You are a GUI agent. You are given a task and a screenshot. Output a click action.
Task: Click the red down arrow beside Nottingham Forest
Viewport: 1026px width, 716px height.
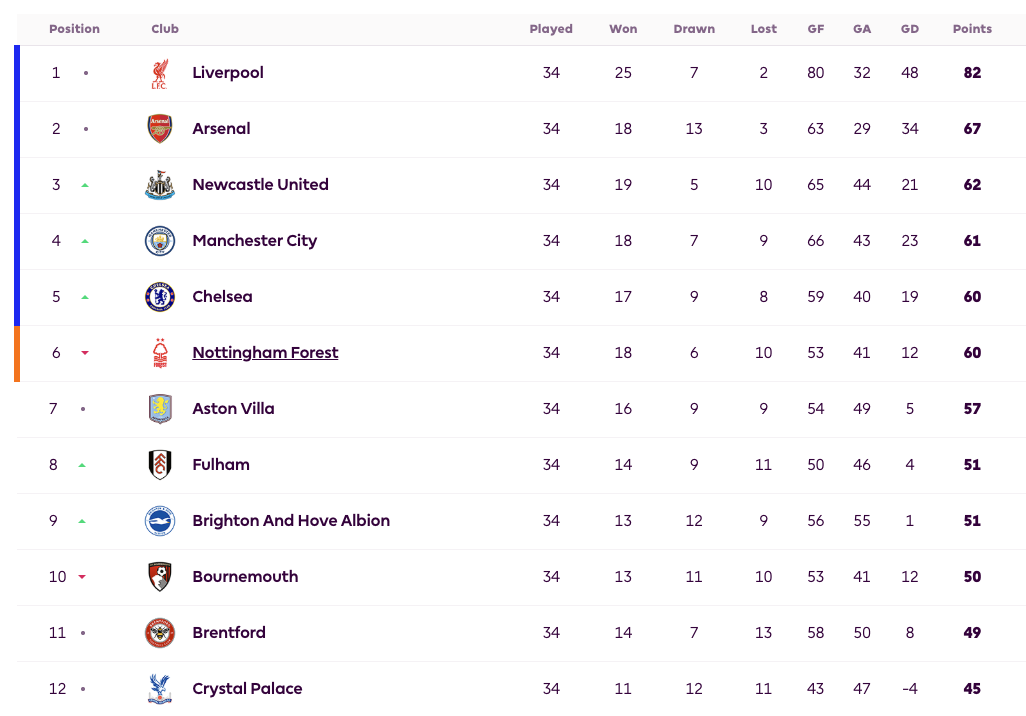tap(84, 353)
